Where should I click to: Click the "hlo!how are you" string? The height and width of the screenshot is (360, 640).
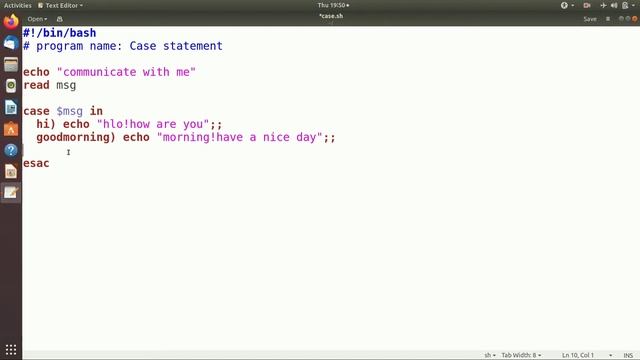click(x=153, y=124)
